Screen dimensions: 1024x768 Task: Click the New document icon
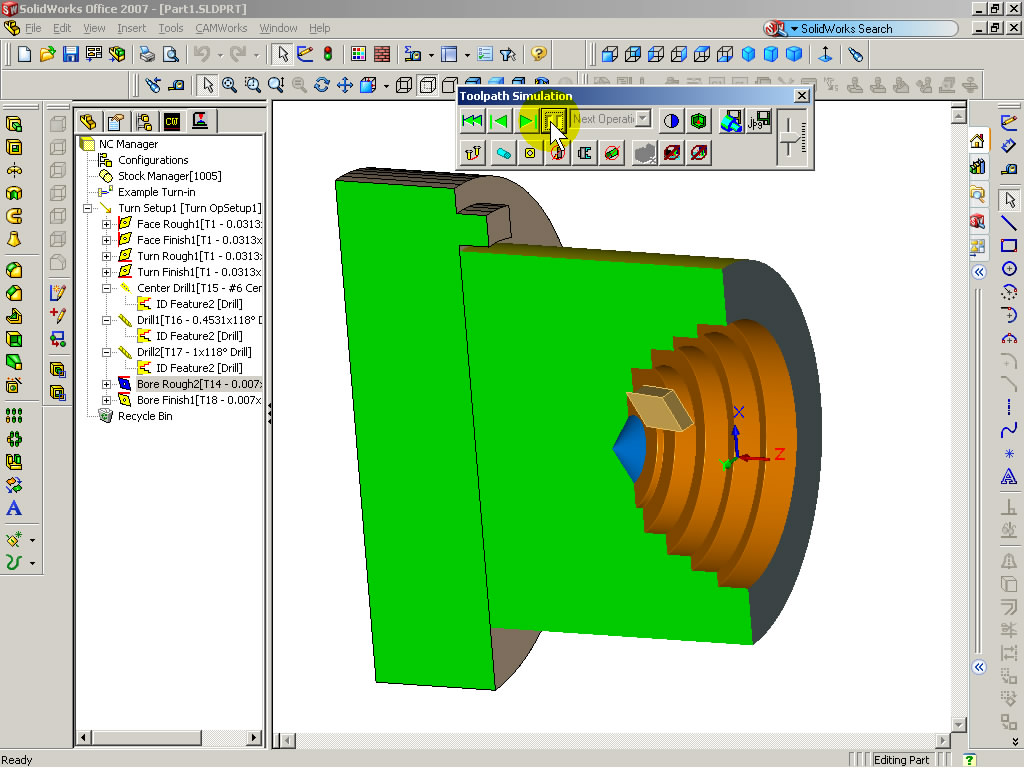point(24,54)
